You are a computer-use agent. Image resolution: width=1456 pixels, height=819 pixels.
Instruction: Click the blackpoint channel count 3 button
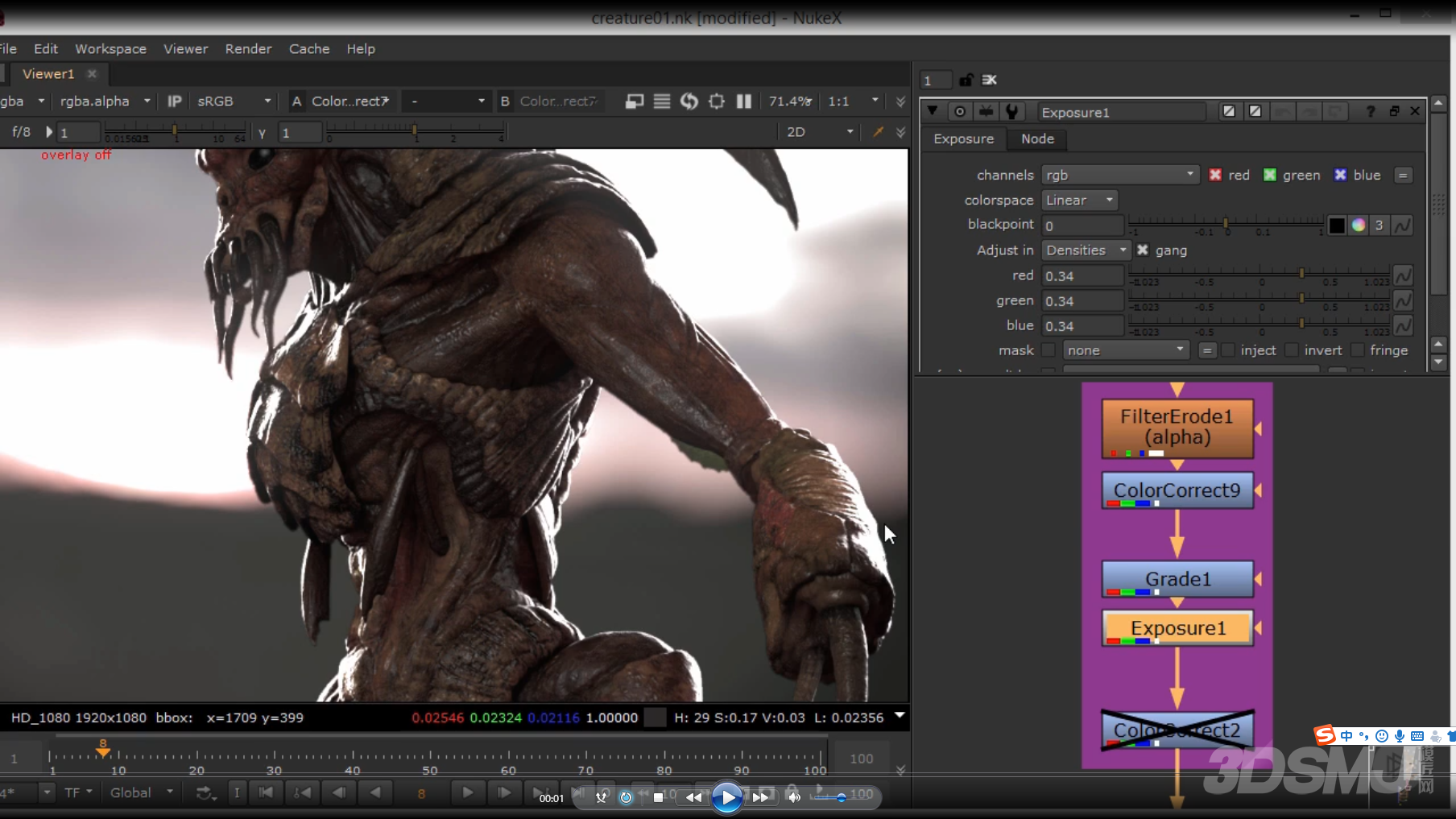[x=1379, y=225]
